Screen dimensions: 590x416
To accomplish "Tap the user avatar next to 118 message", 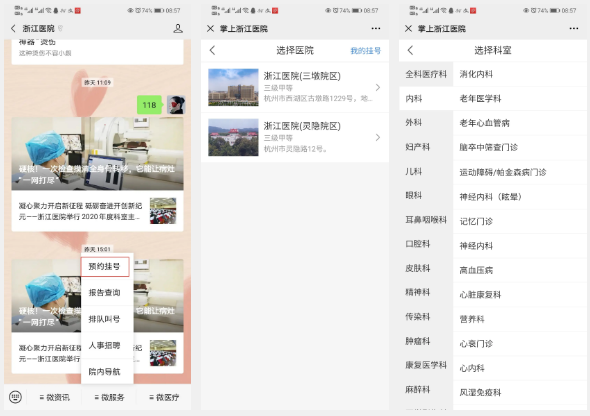I will point(176,105).
